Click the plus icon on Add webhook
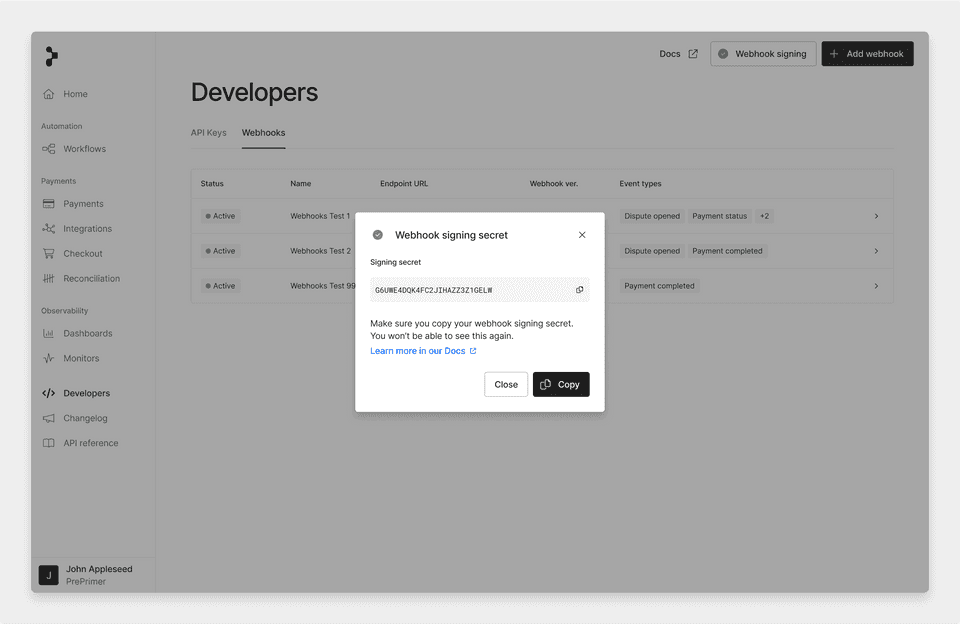This screenshot has width=960, height=624. (x=833, y=54)
